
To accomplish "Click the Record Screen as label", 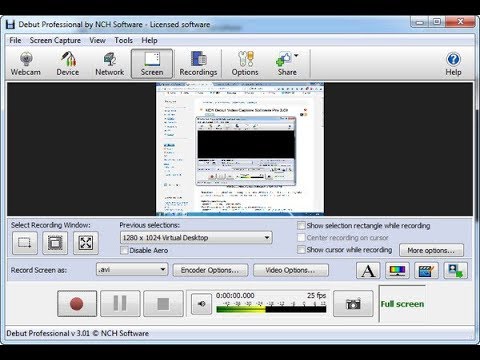I will click(39, 270).
